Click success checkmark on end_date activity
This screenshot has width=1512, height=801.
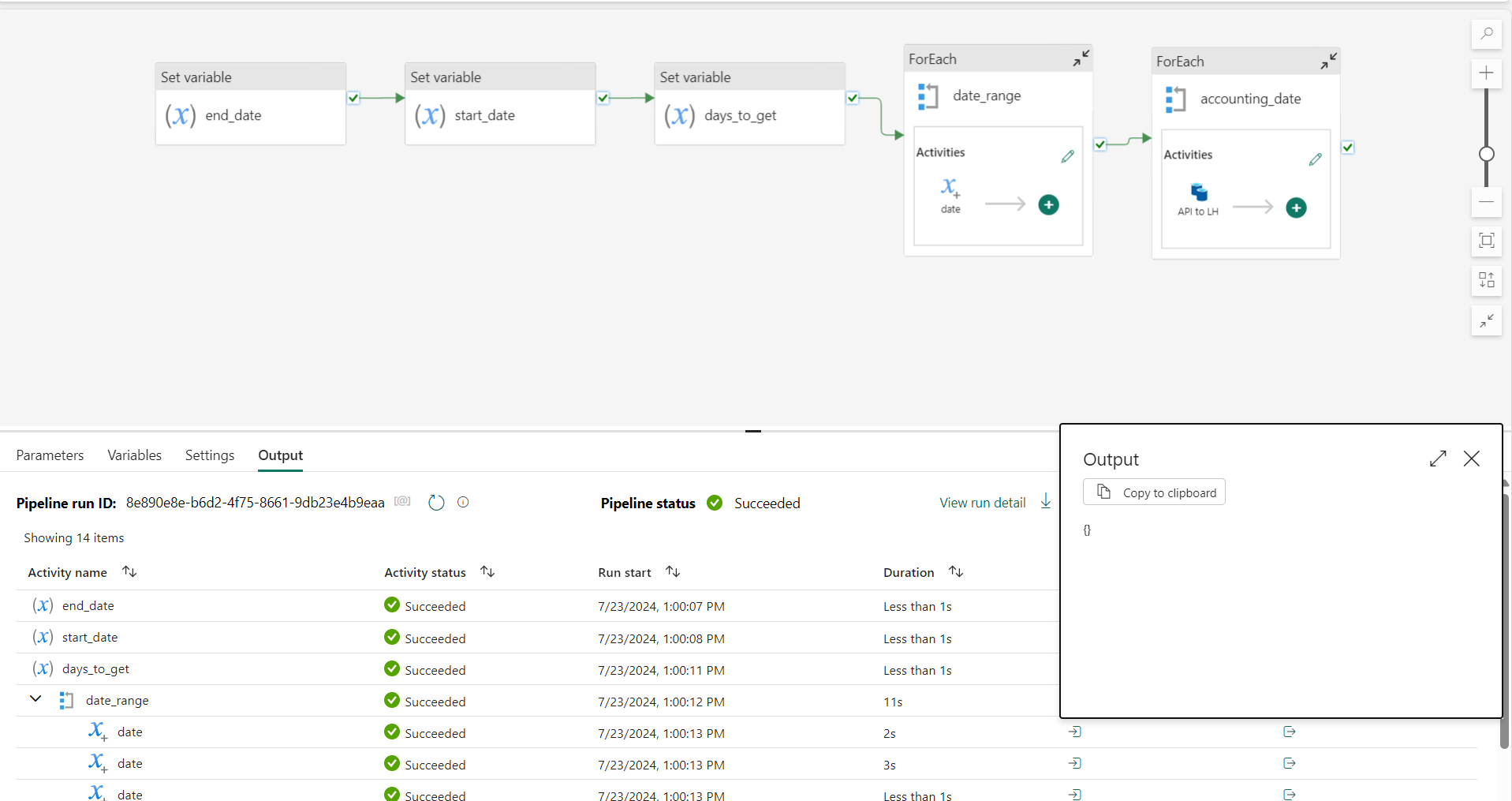click(x=353, y=98)
